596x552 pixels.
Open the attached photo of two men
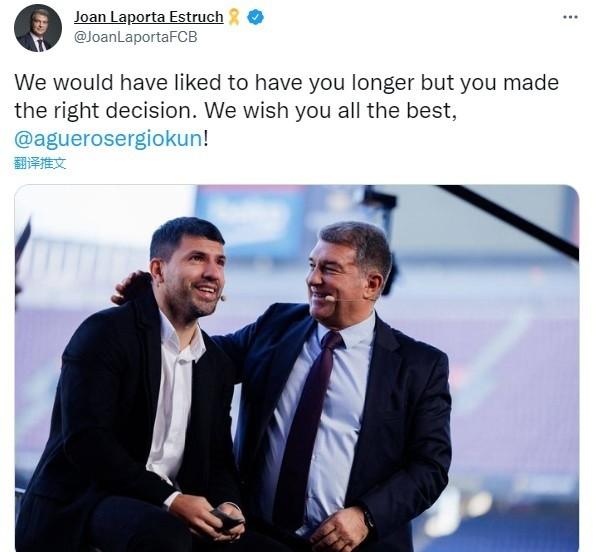point(296,368)
